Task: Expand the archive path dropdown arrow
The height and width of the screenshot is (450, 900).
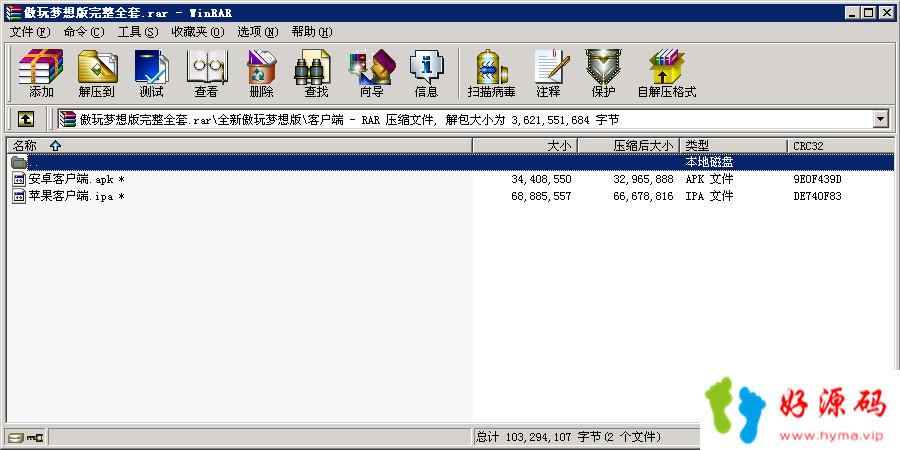Action: click(880, 119)
